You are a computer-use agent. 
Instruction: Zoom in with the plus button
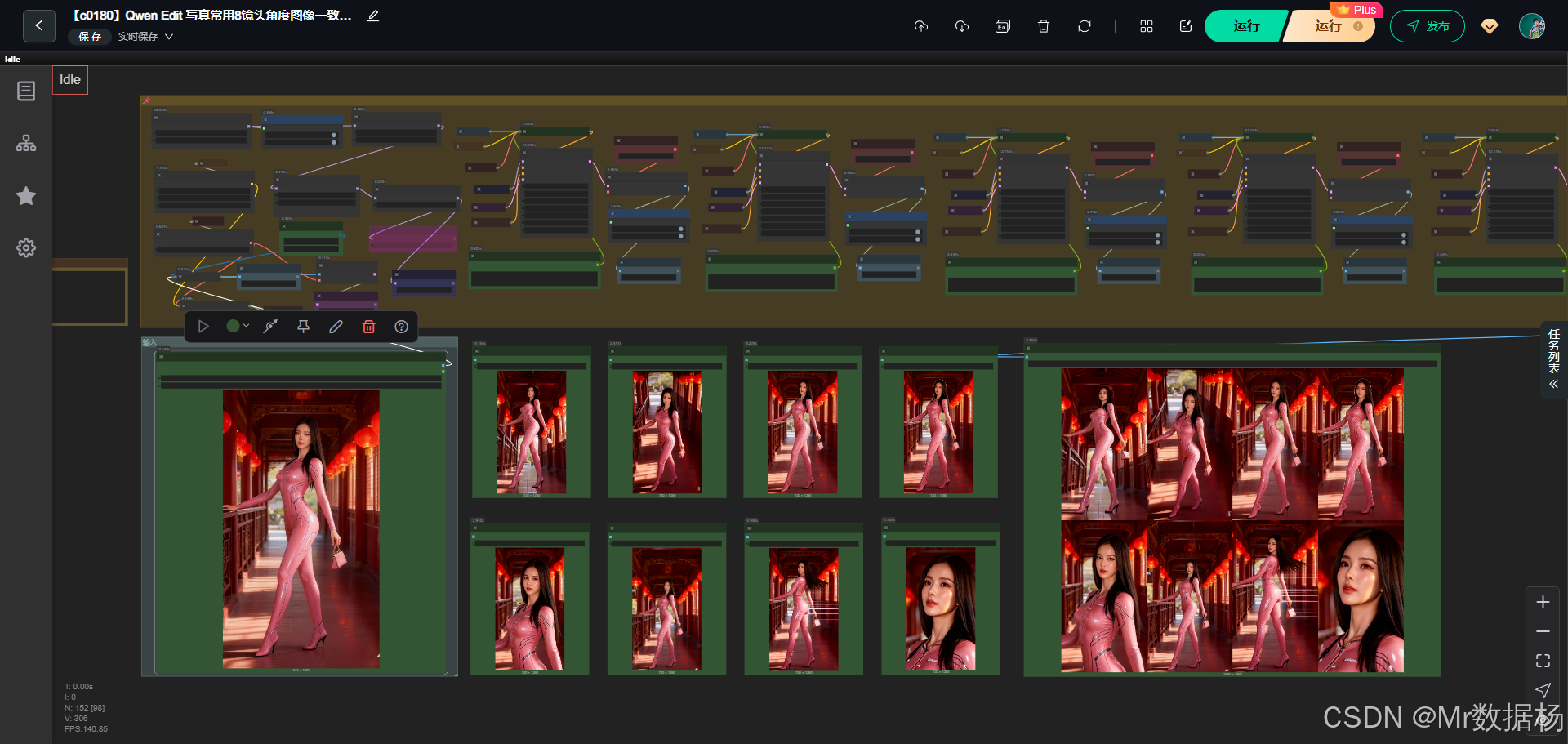(1543, 602)
